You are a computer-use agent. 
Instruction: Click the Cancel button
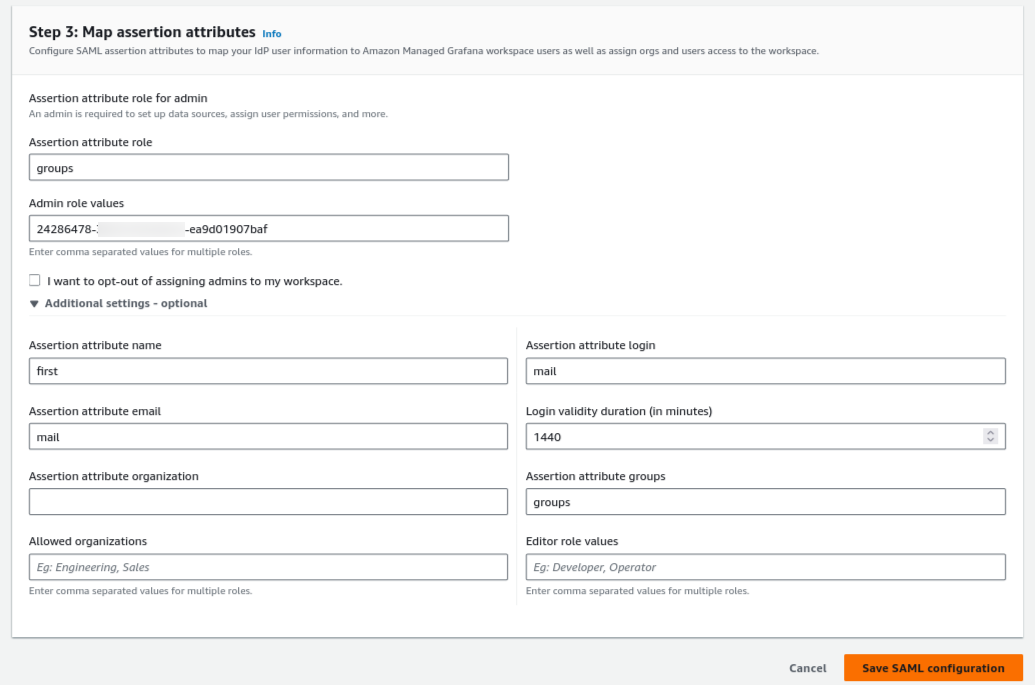click(807, 667)
